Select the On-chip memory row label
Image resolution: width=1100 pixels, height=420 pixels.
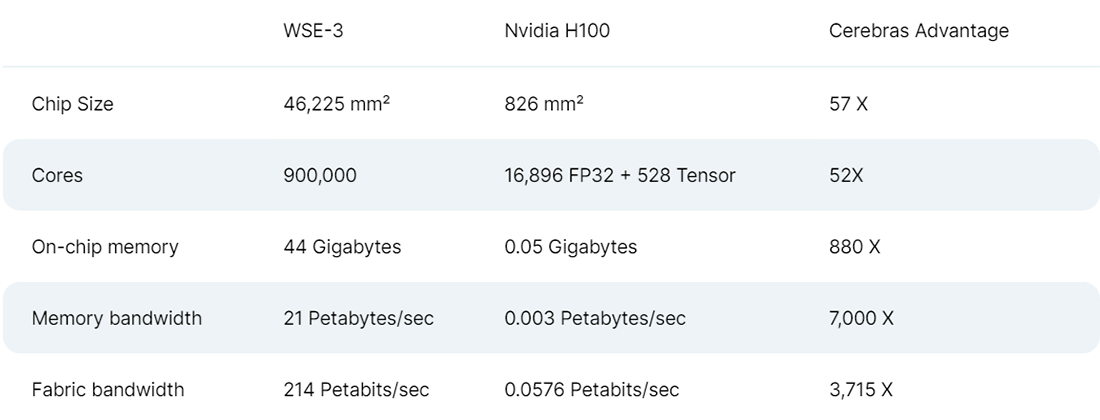click(x=105, y=247)
